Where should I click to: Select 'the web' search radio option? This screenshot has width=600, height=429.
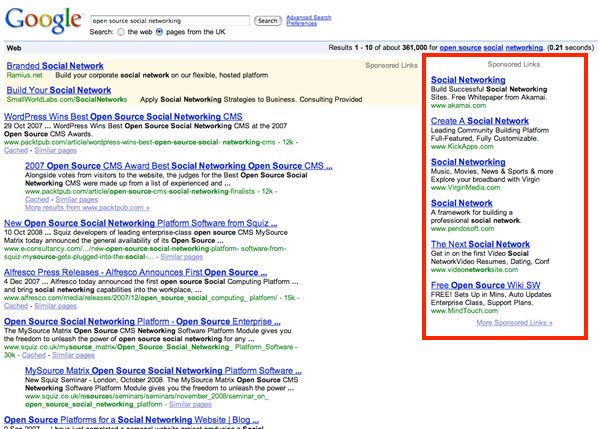point(121,32)
